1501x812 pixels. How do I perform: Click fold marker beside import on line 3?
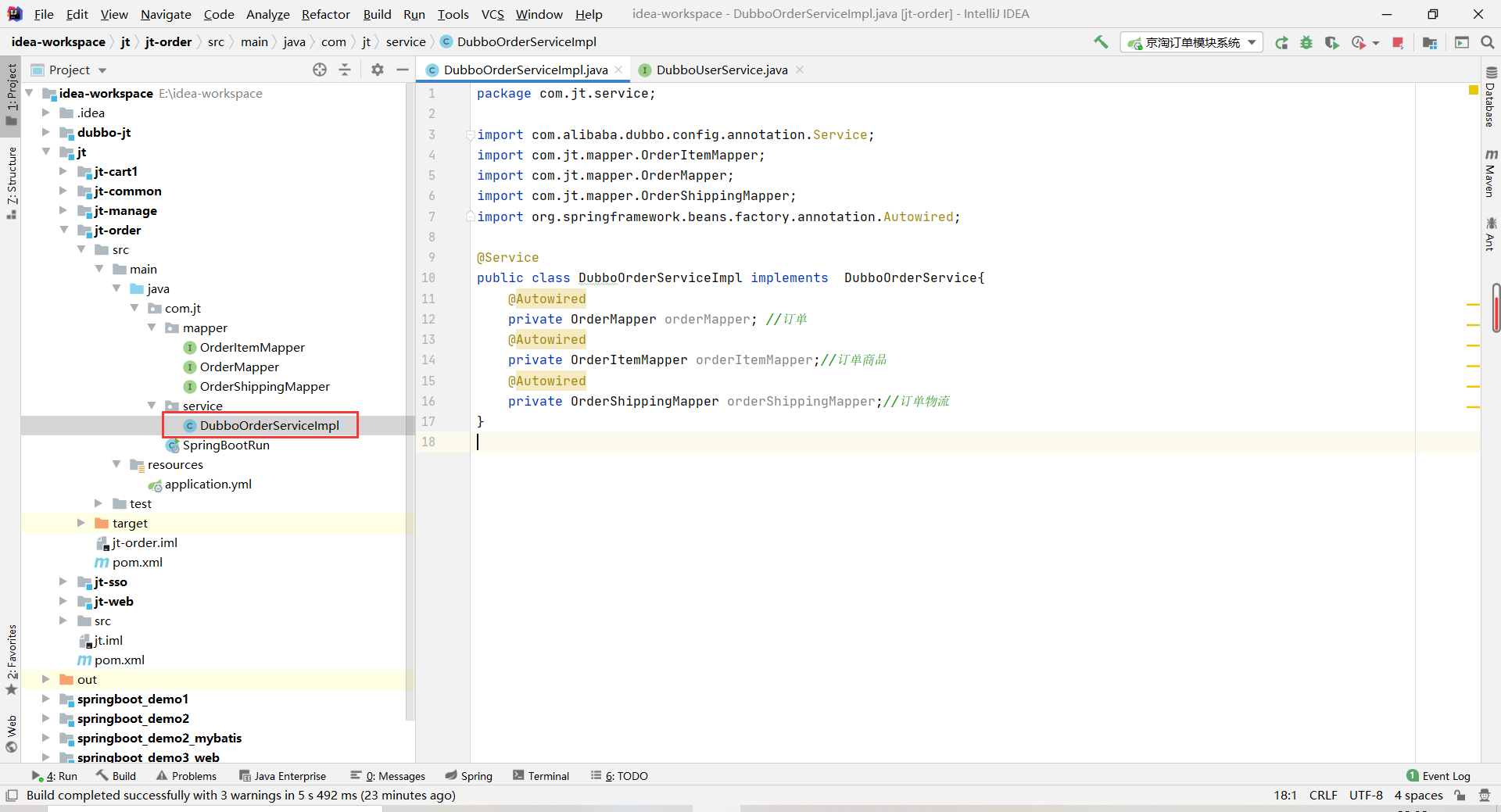pos(470,134)
